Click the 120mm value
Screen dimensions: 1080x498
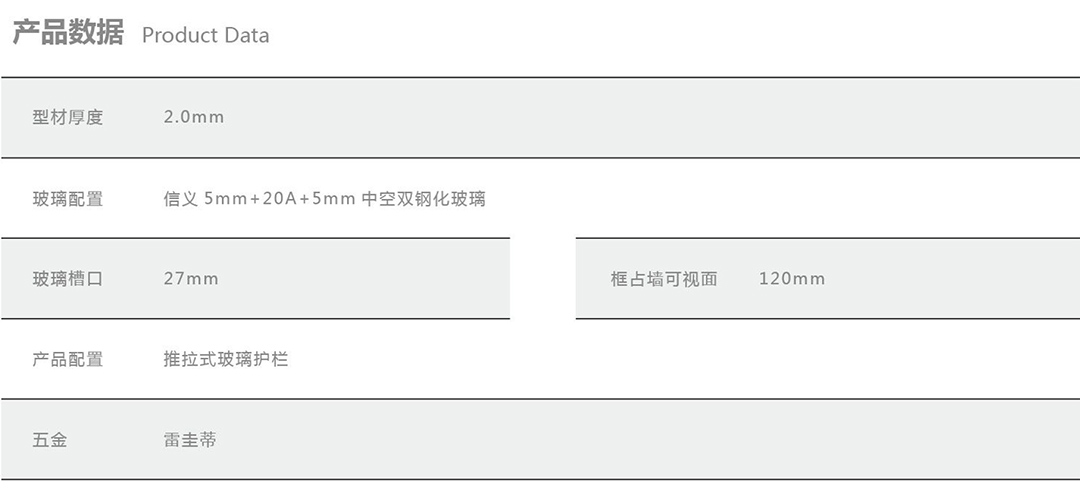(x=792, y=279)
